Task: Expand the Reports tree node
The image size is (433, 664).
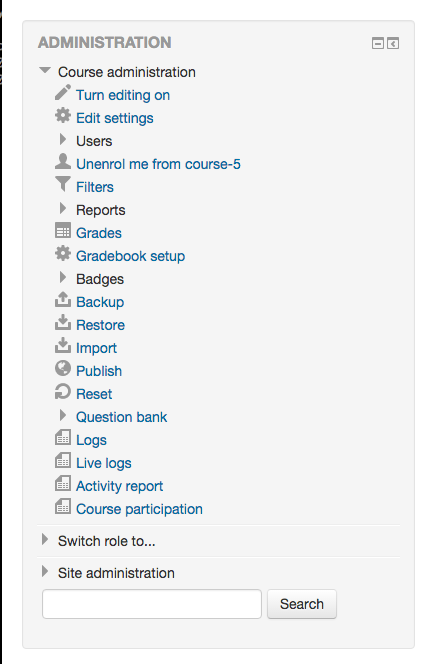Action: (x=63, y=208)
